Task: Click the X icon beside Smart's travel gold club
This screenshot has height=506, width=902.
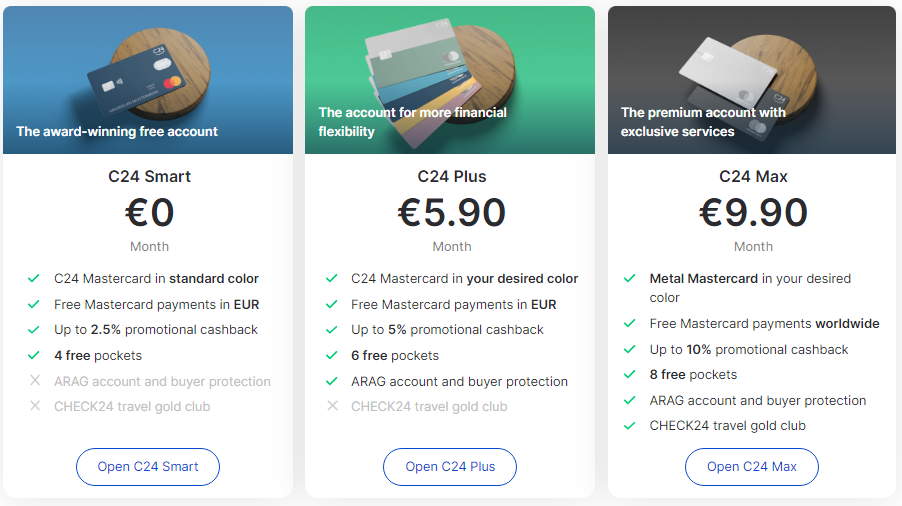Action: (x=35, y=405)
